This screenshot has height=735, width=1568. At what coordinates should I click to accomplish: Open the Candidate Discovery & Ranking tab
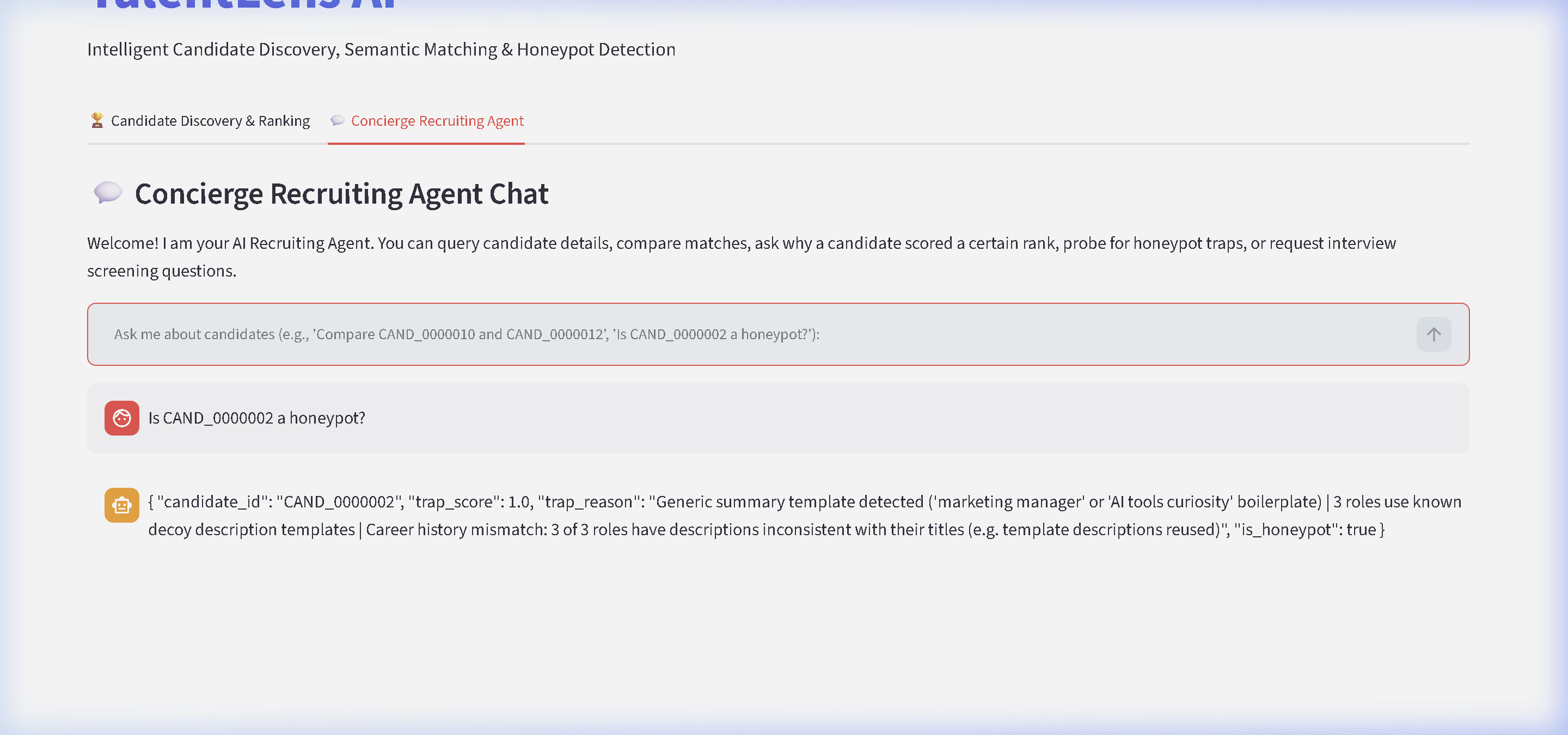(200, 120)
